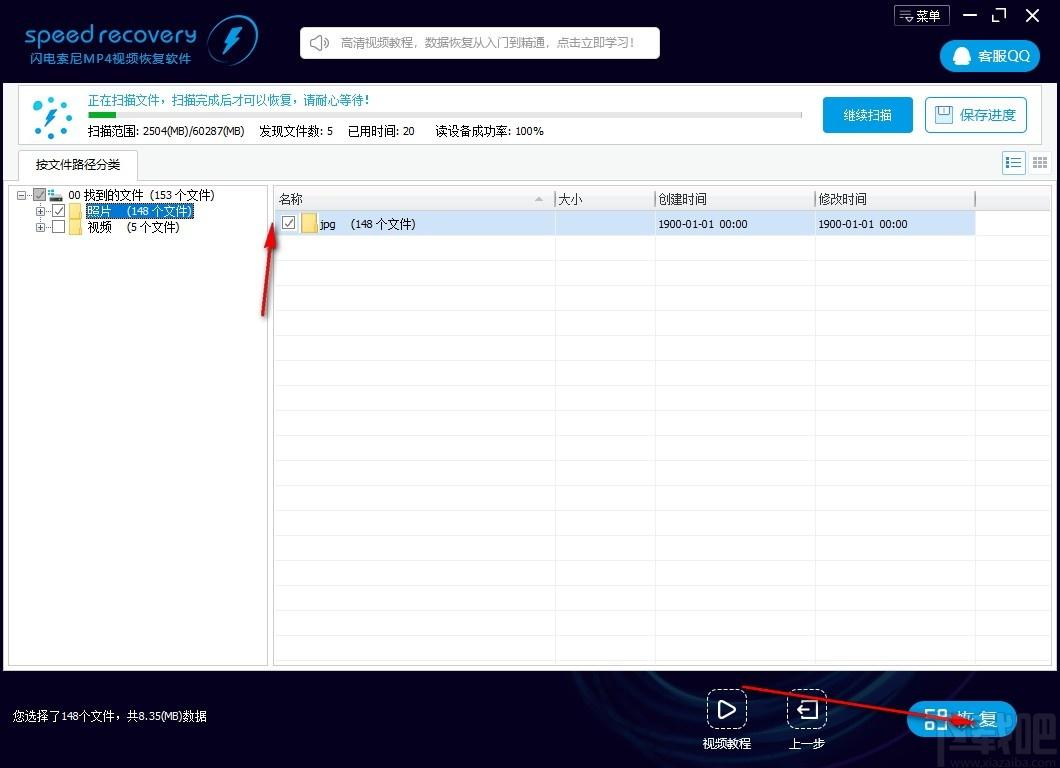Click the jpg folder icon in file list

(310, 223)
